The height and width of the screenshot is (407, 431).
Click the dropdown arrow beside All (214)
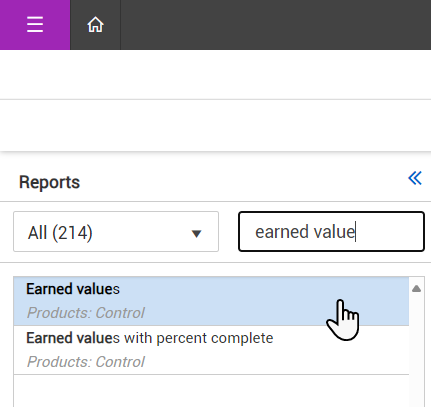(x=197, y=234)
